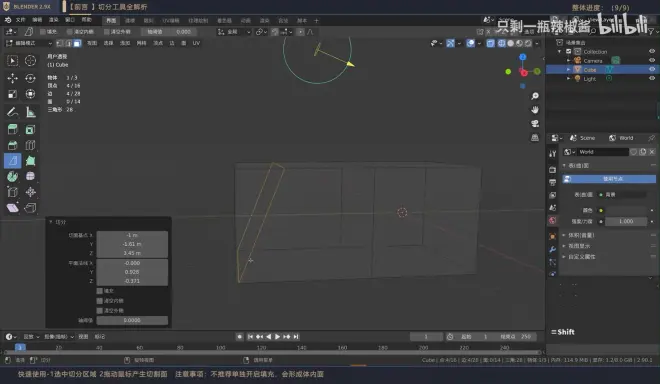Viewport: 660px width, 384px height.
Task: Switch to face select mode
Action: coord(77,43)
